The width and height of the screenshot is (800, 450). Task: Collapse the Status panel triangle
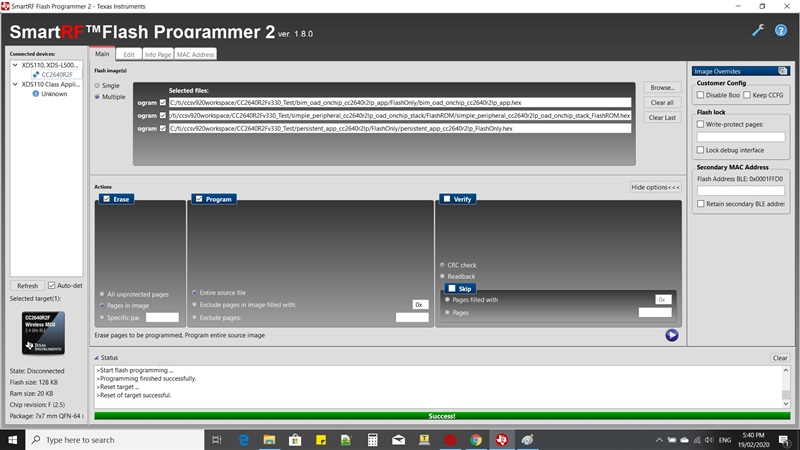click(x=96, y=358)
